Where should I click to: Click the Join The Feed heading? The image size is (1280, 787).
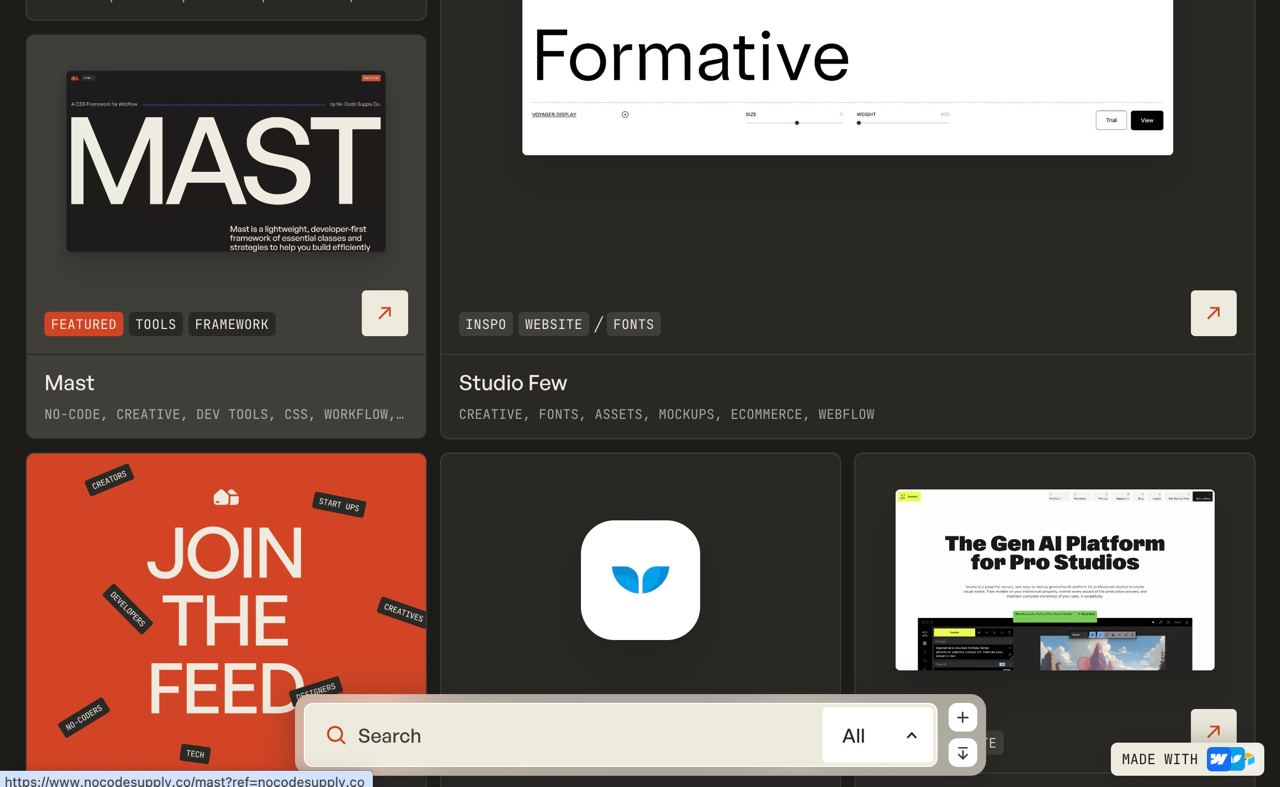[225, 619]
